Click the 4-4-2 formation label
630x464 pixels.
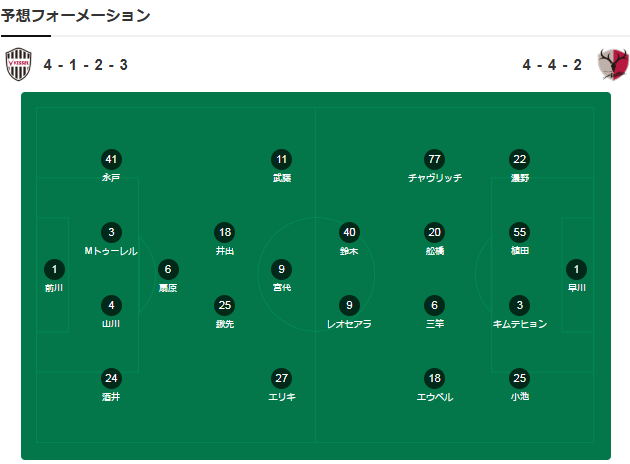(552, 65)
